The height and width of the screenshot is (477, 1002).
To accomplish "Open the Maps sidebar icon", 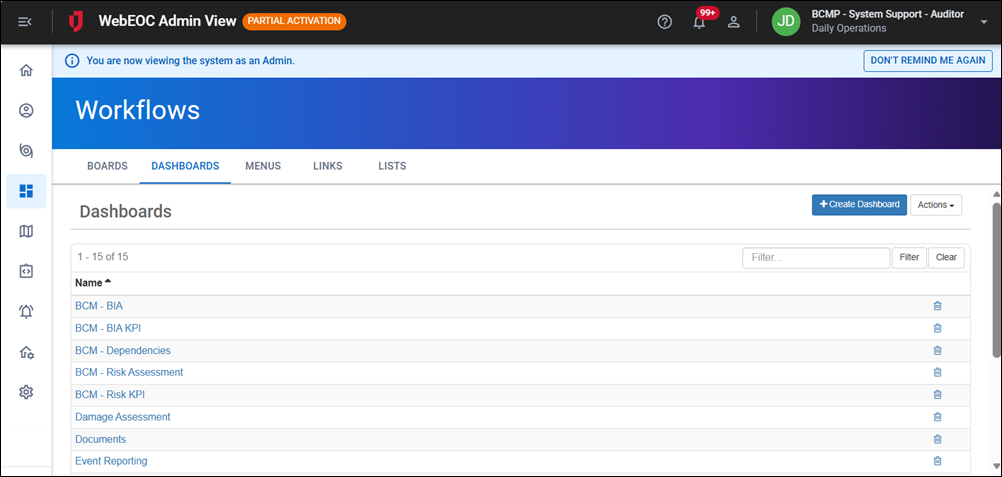I will (26, 231).
